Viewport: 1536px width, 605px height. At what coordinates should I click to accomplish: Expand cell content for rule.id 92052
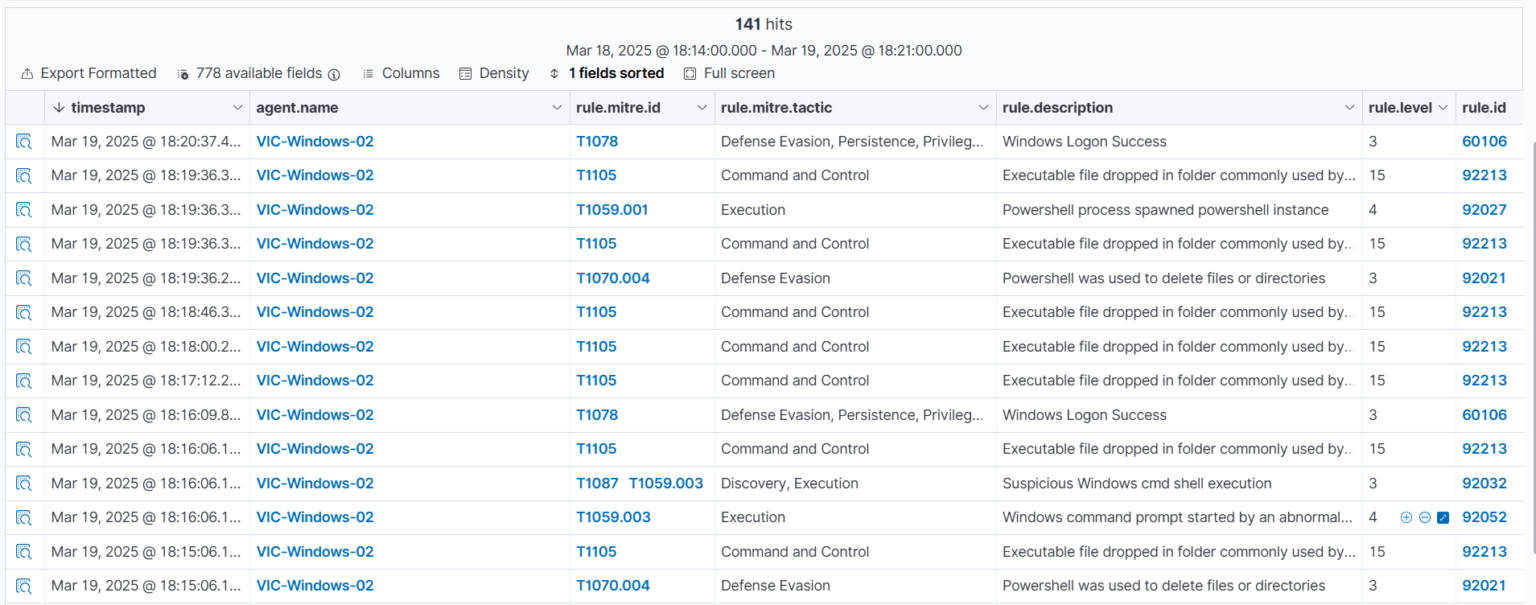coord(1441,517)
